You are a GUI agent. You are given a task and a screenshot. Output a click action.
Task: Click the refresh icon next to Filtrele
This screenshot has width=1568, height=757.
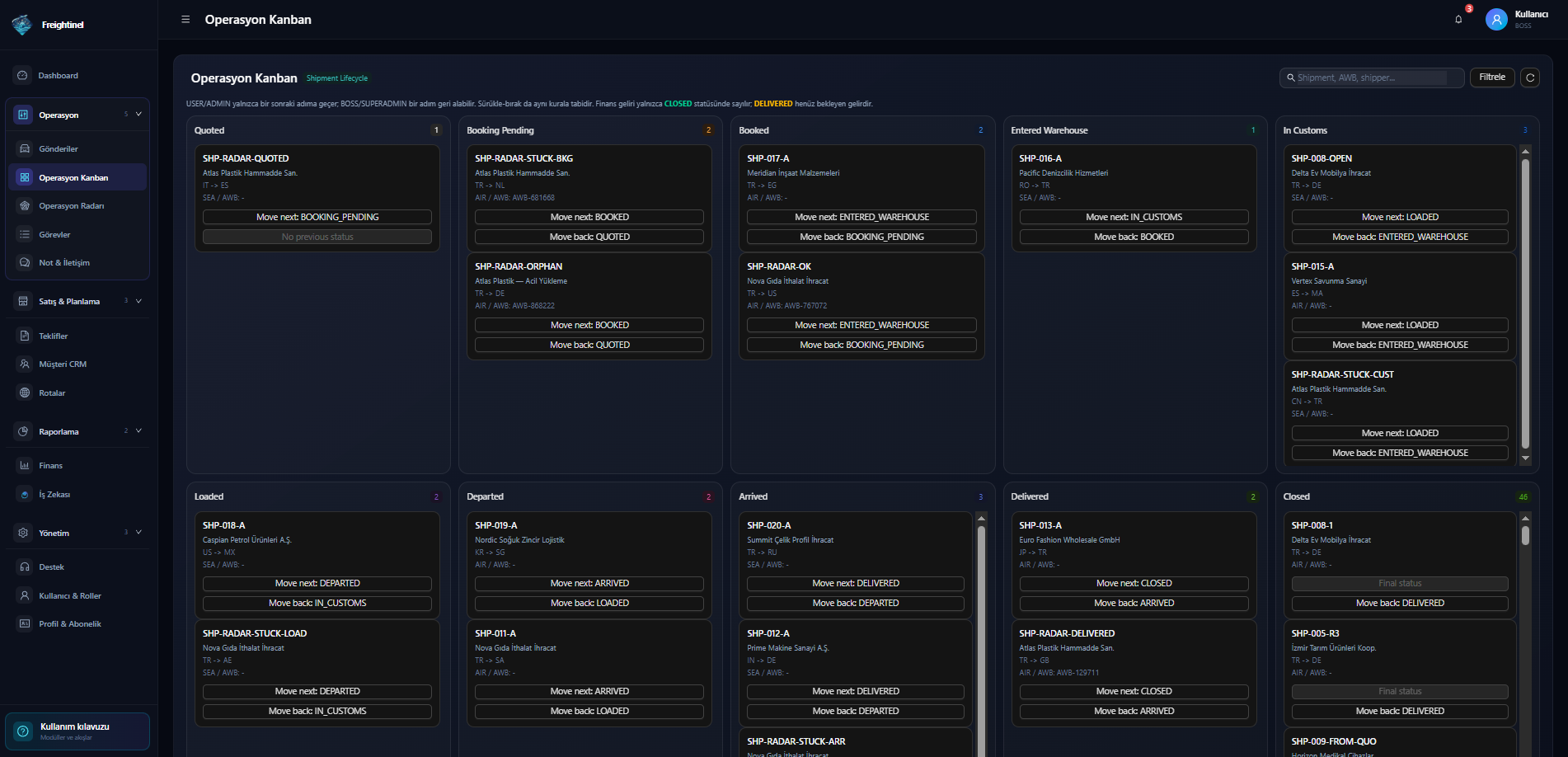coord(1530,78)
